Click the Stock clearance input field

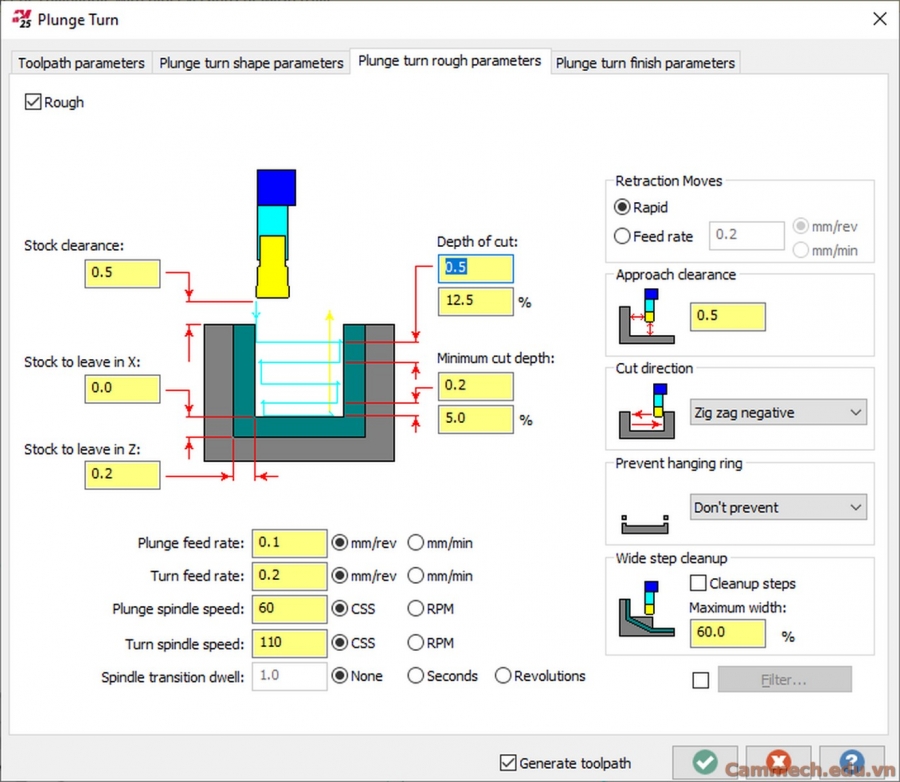pyautogui.click(x=122, y=273)
